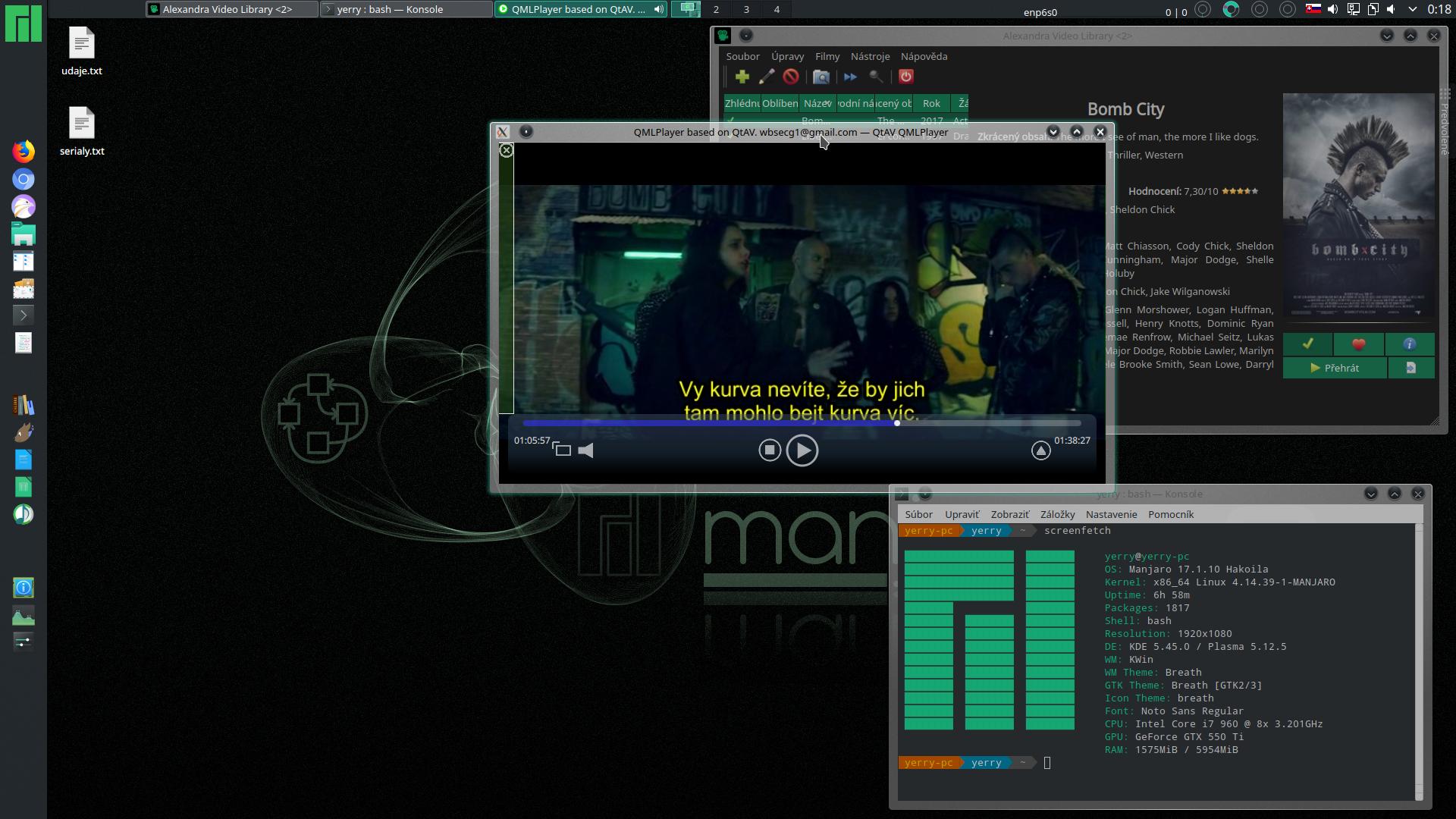Viewport: 1456px width, 819px height.
Task: Sort by the Název column header
Action: coord(817,103)
